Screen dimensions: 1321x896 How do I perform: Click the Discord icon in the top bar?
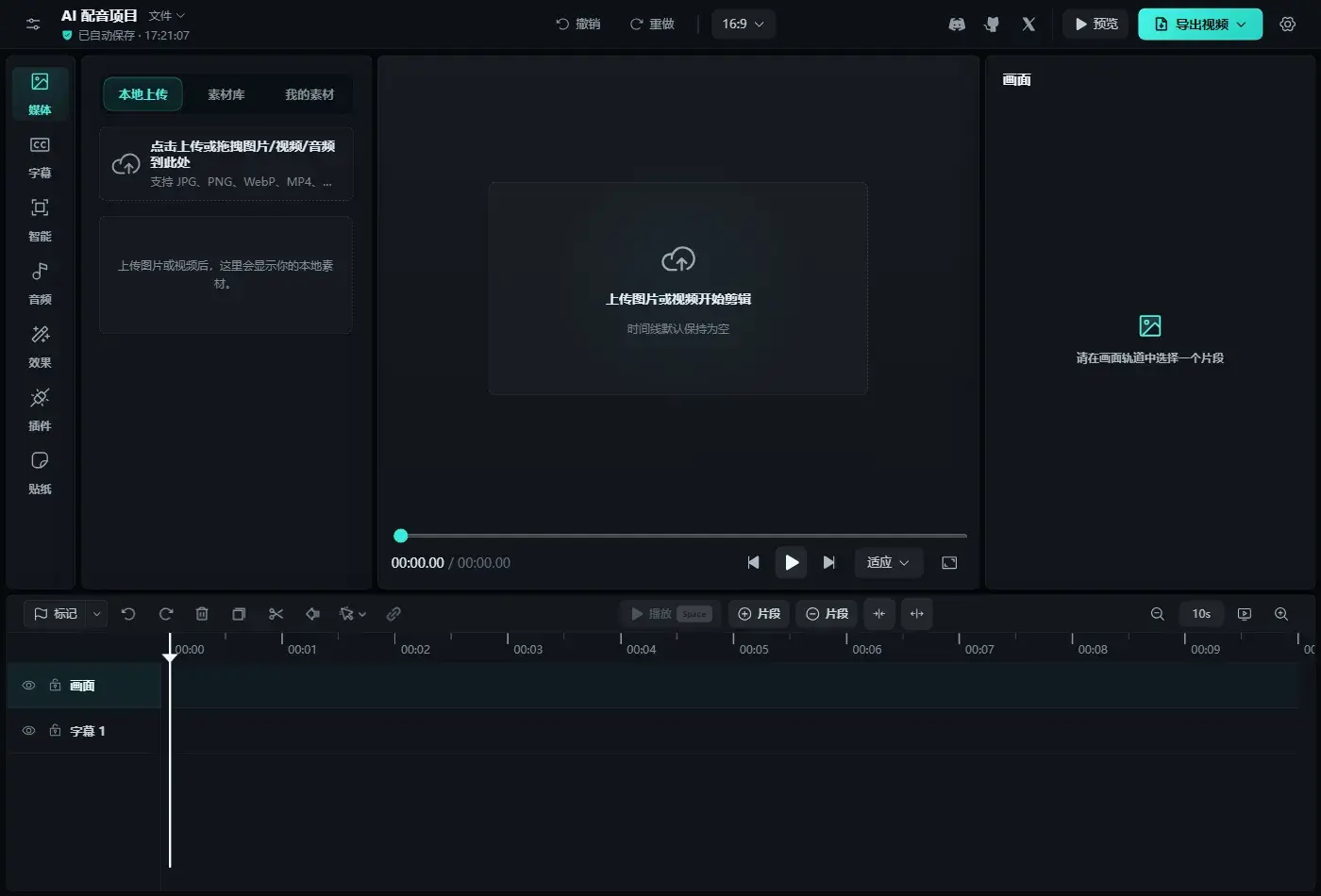[x=957, y=25]
